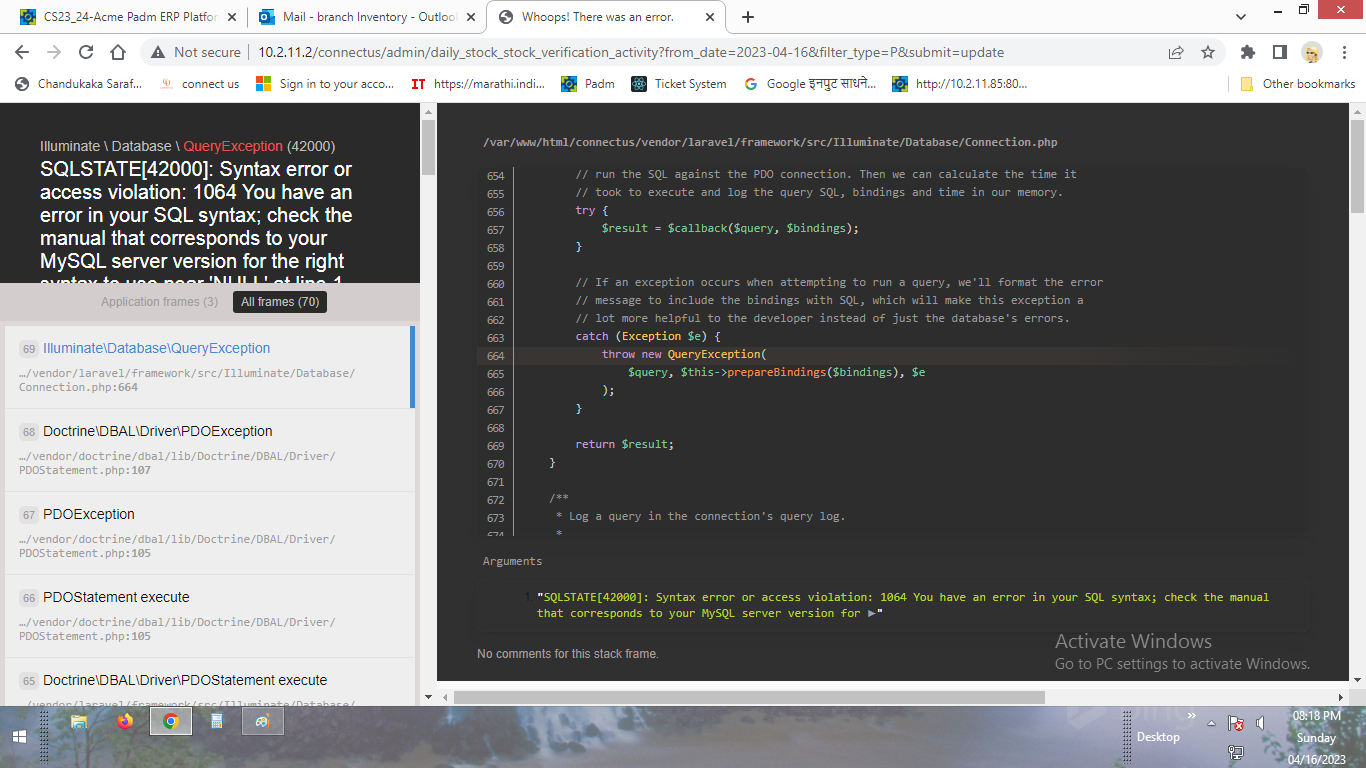
Task: Click the Arguments heading
Action: click(x=512, y=561)
